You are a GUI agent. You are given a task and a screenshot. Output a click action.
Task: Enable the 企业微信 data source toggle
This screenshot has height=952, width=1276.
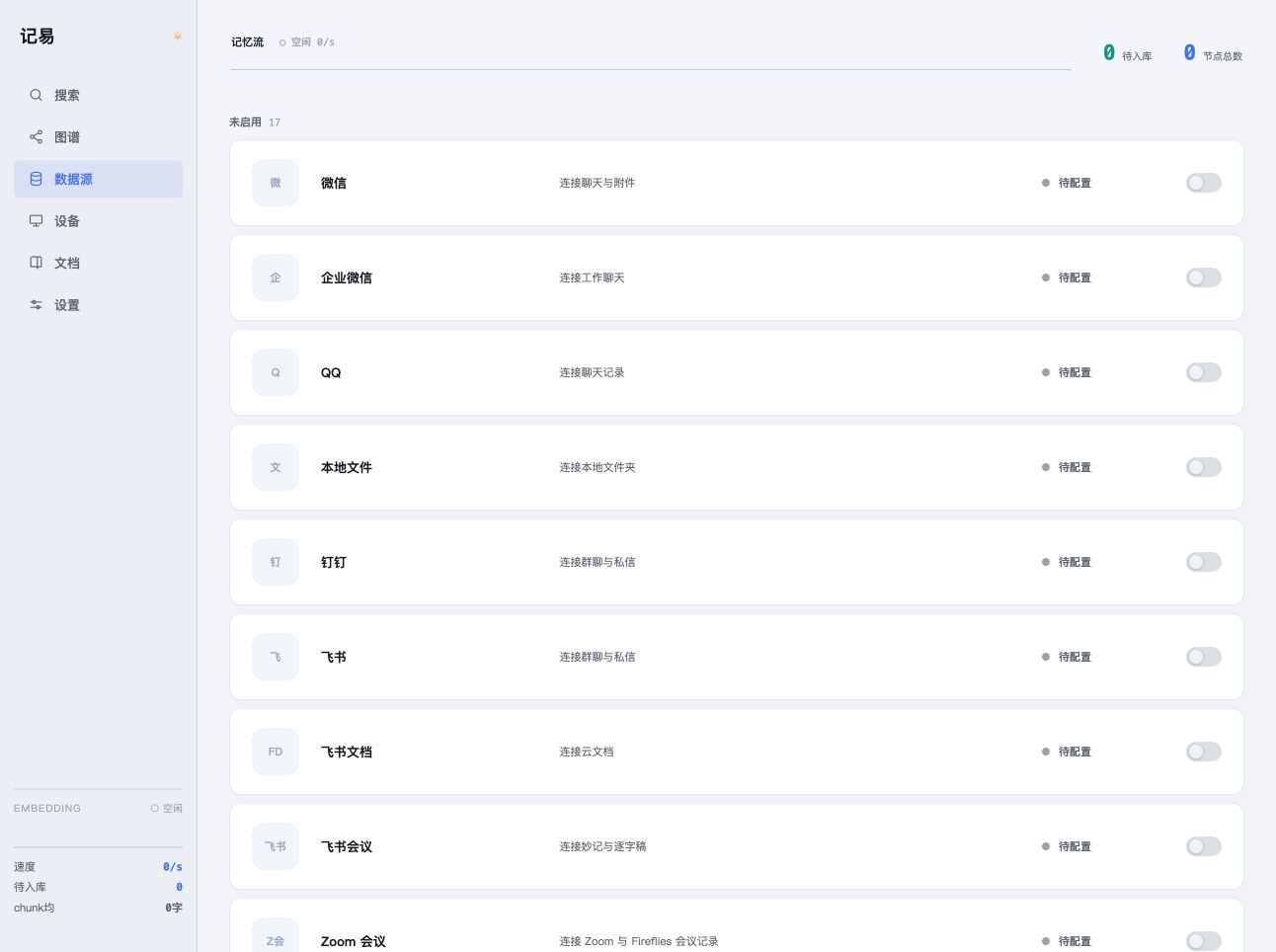coord(1204,278)
